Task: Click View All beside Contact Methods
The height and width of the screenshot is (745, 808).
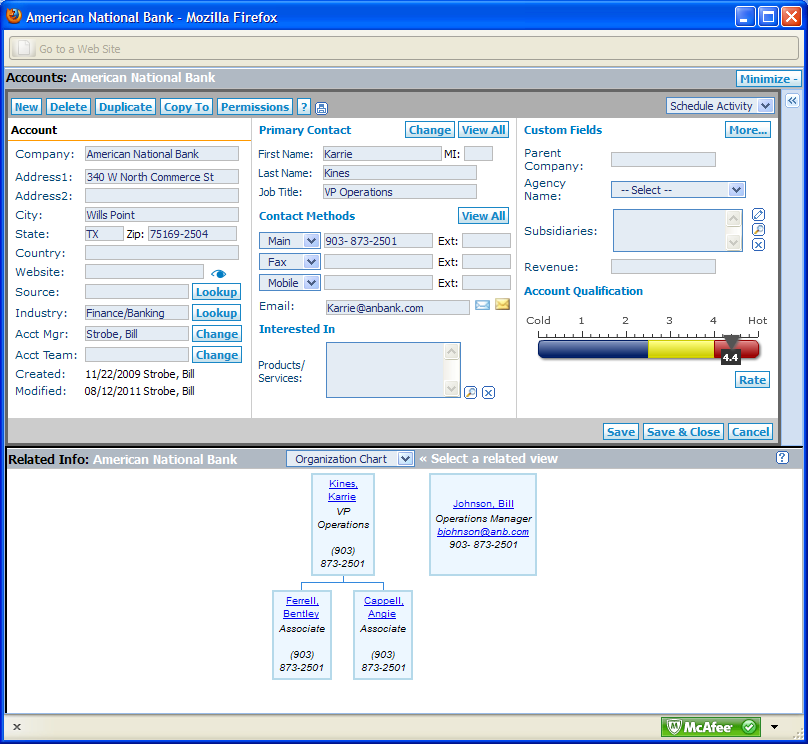Action: tap(483, 216)
